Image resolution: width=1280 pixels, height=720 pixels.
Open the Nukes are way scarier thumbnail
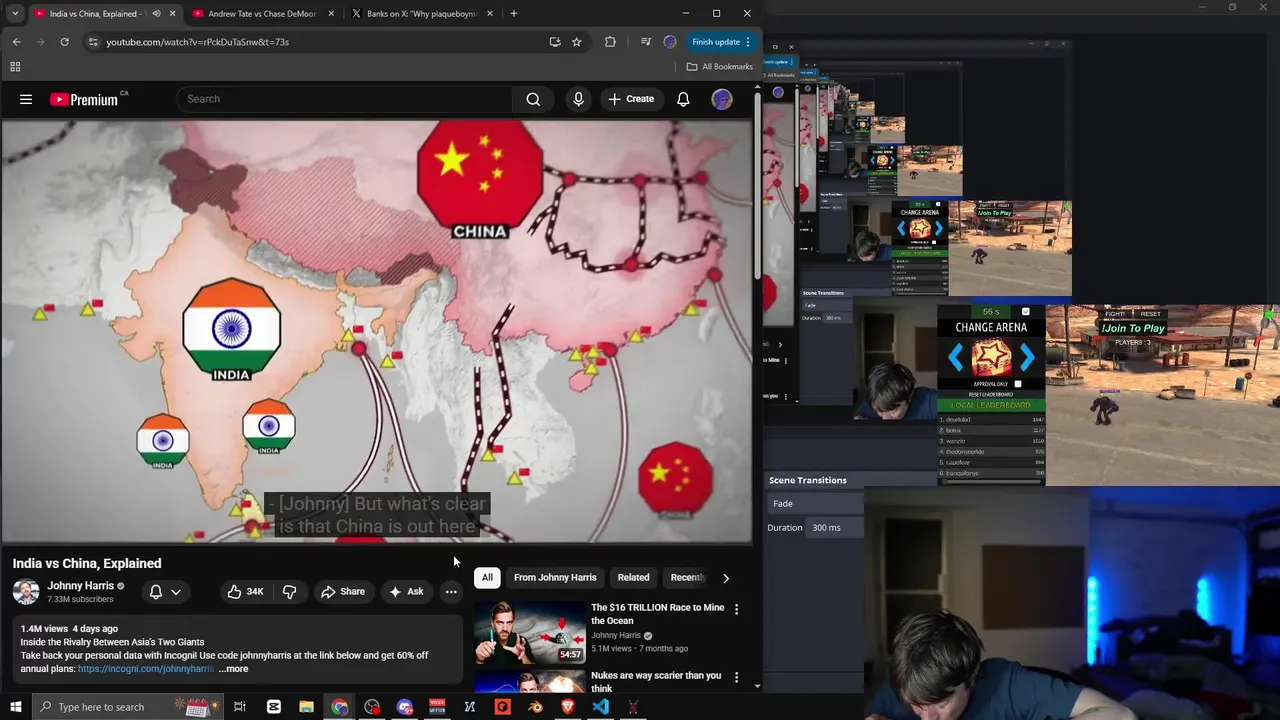point(529,681)
